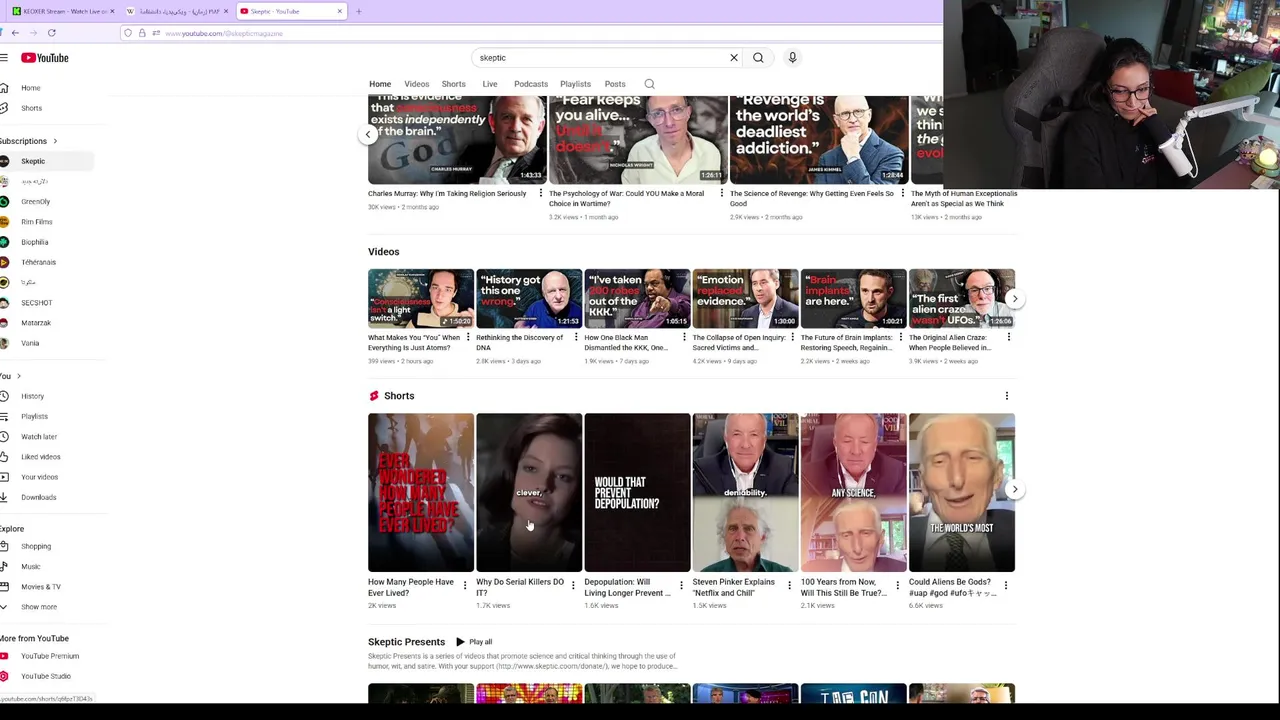This screenshot has width=1280, height=720.
Task: Expand Subscriptions section chevron
Action: (x=55, y=141)
